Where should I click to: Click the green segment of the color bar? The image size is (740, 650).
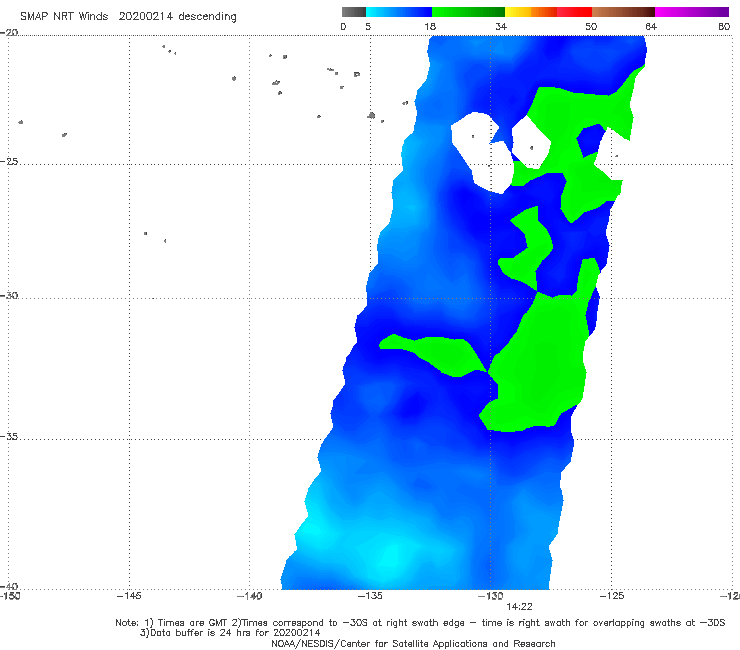tap(468, 12)
